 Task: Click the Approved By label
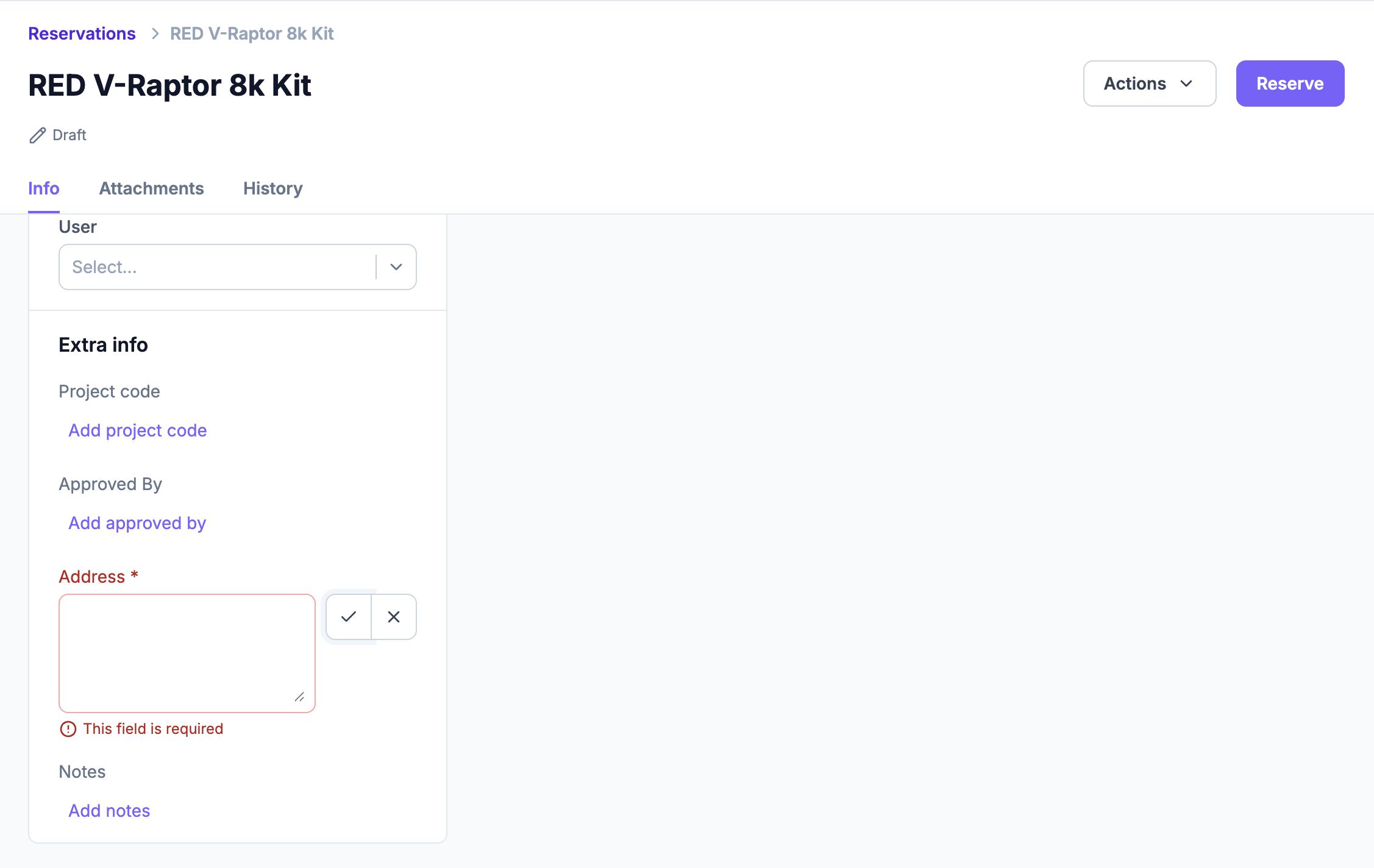tap(110, 484)
